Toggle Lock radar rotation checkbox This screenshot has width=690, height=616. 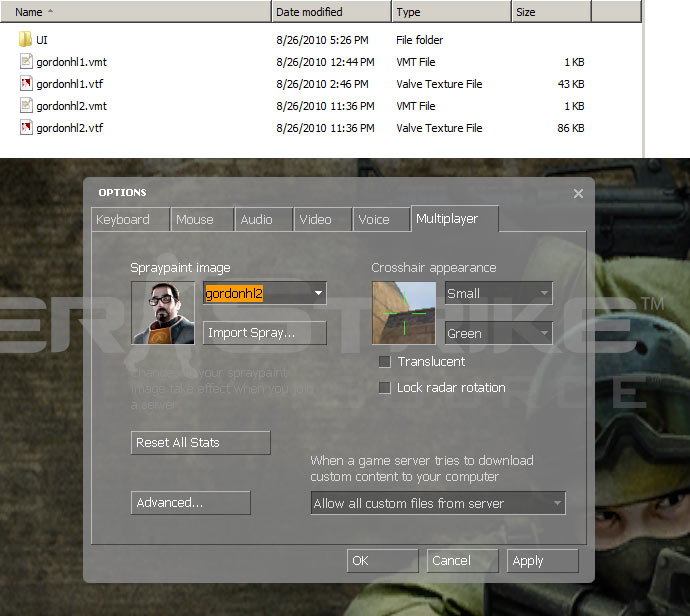pyautogui.click(x=384, y=388)
